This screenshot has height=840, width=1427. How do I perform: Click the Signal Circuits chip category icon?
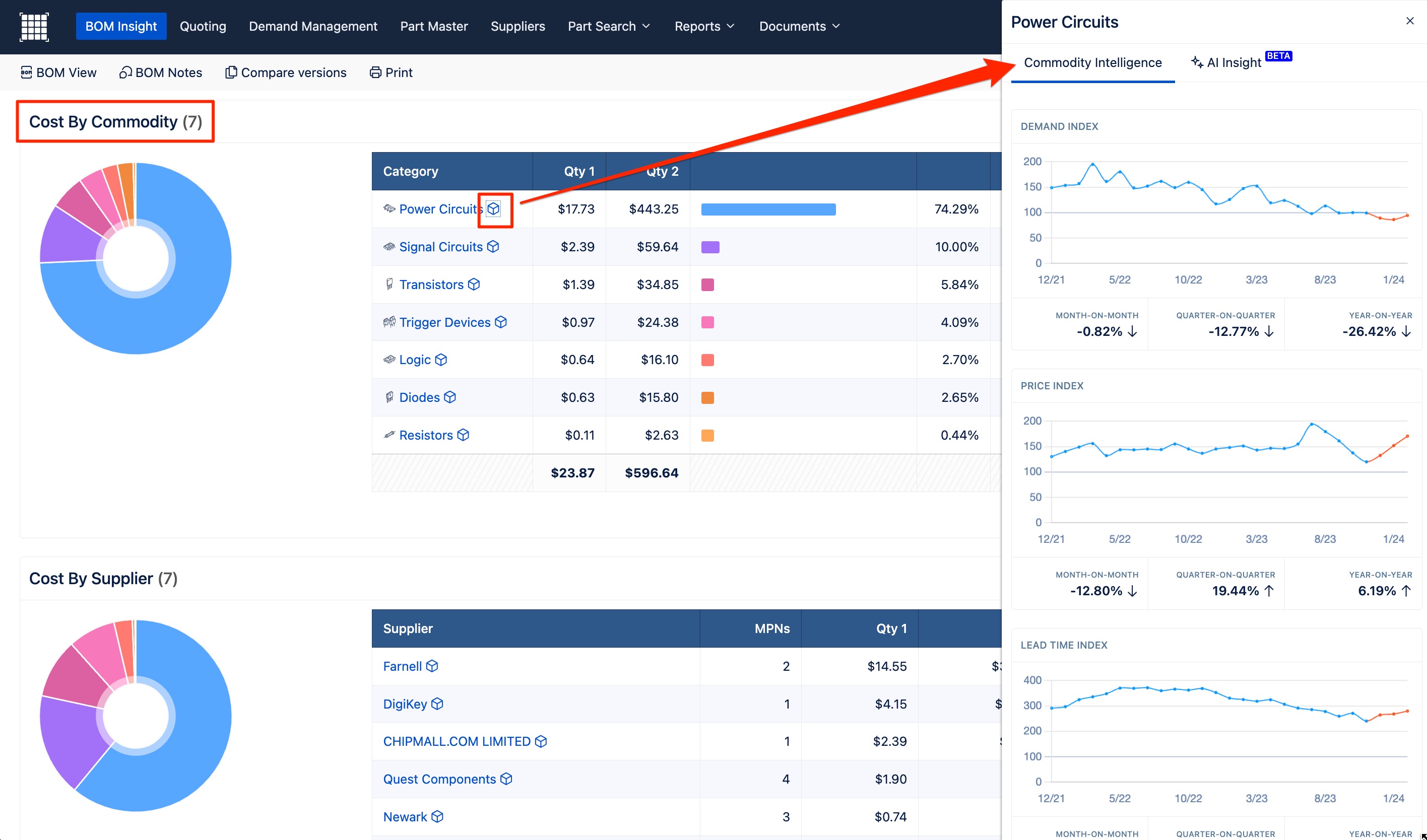click(389, 247)
